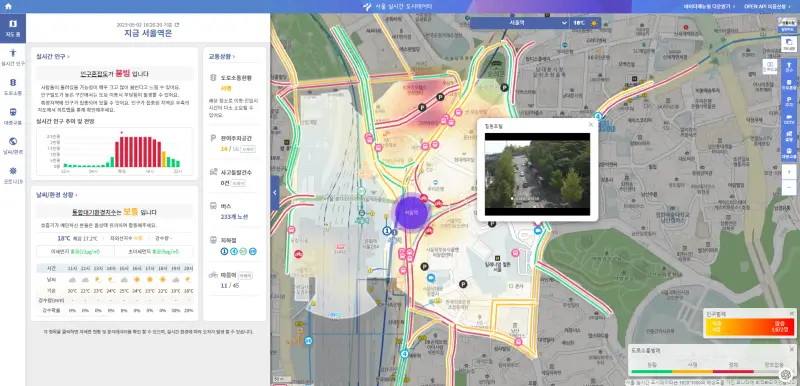Switch to the 도로소통 sidebar tab
The image size is (800, 386).
pyautogui.click(x=13, y=87)
